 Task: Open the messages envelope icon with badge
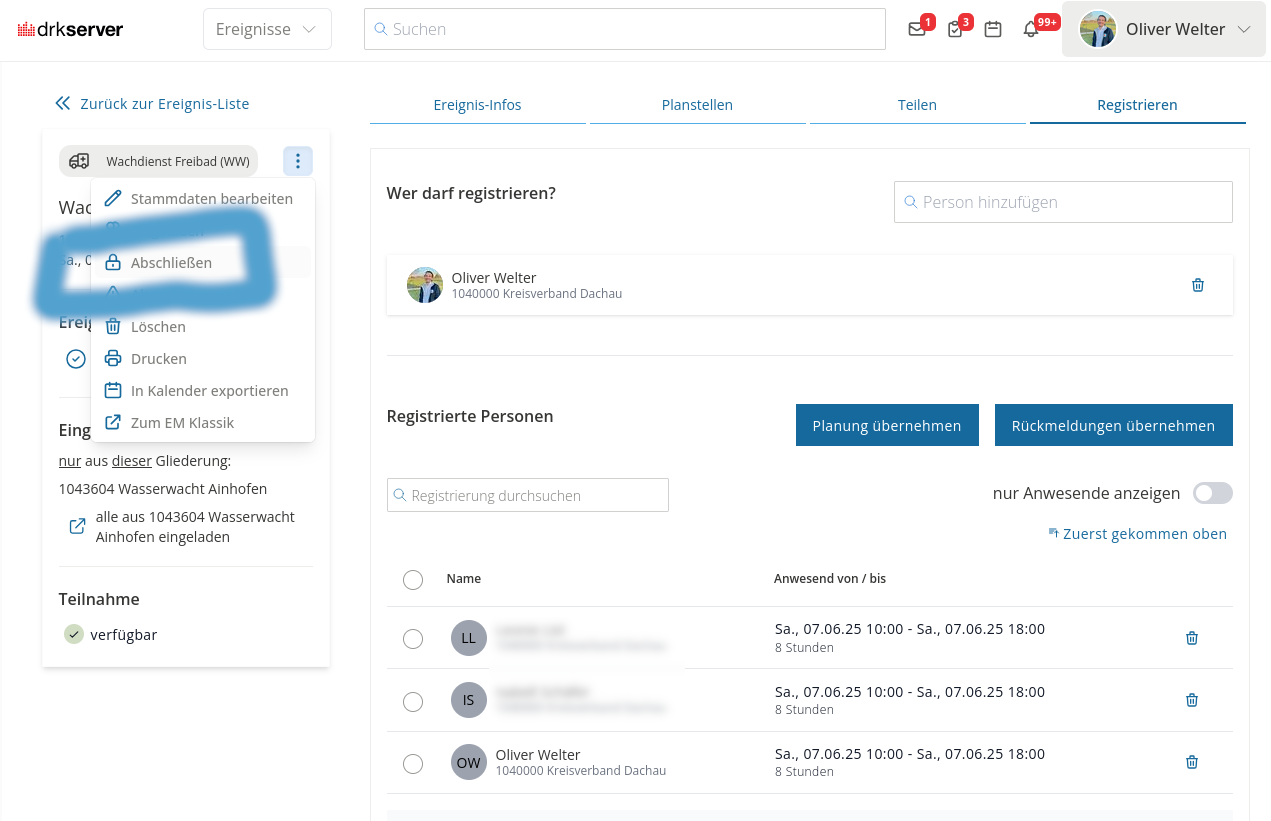pyautogui.click(x=916, y=29)
